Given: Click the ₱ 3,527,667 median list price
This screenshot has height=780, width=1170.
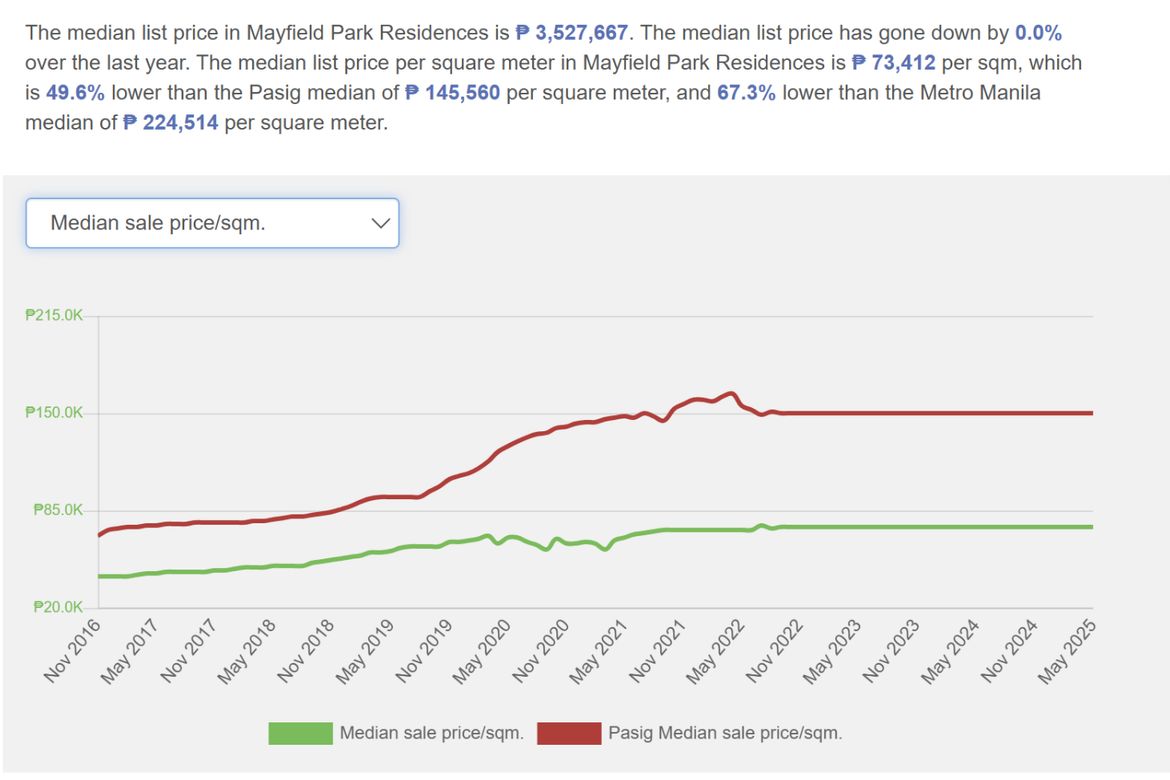Looking at the screenshot, I should click(572, 33).
